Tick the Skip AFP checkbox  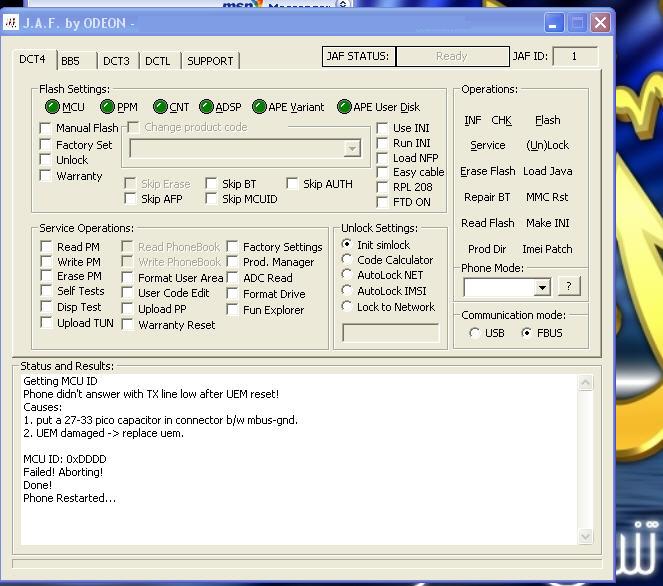click(130, 199)
